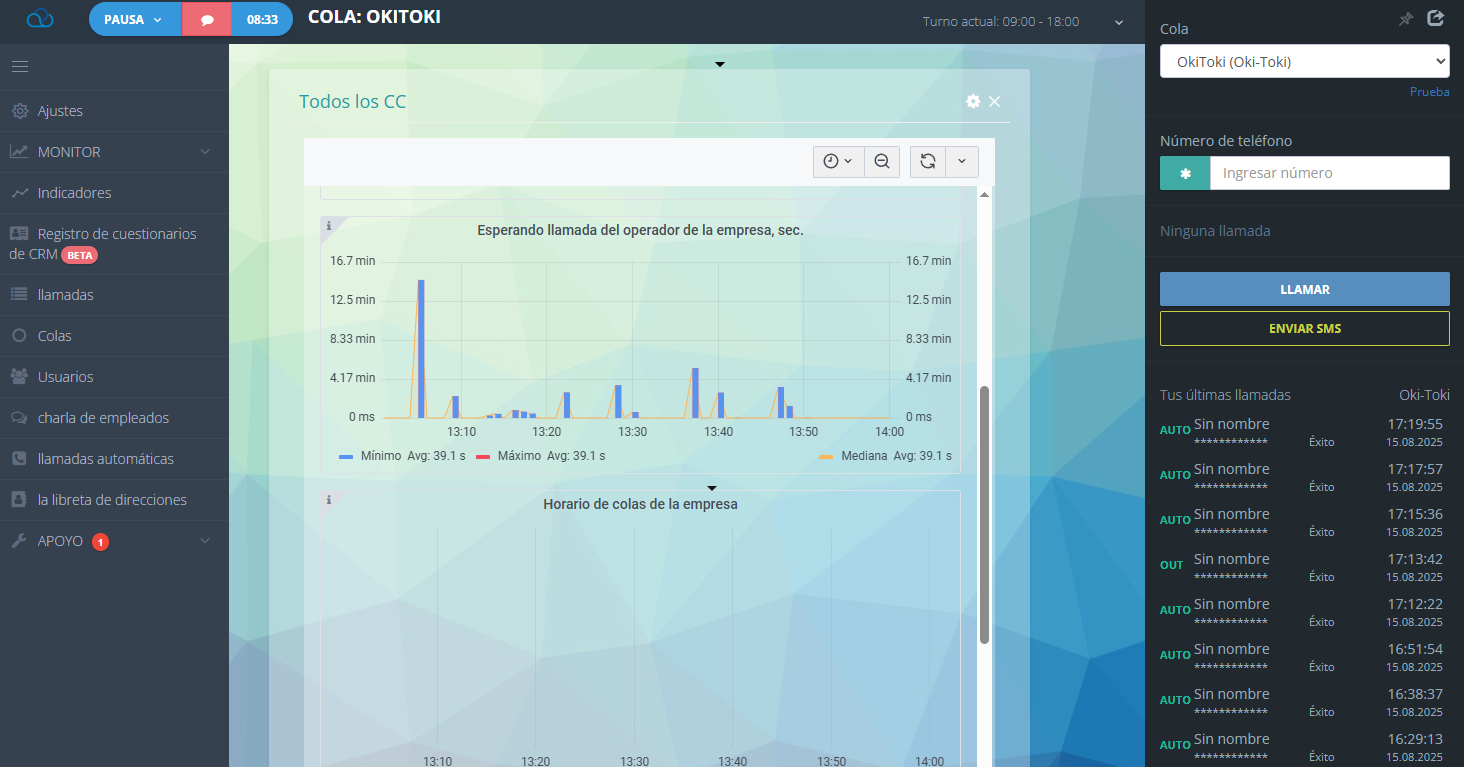Click the refresh dashboard icon
The image size is (1464, 767).
tap(928, 161)
